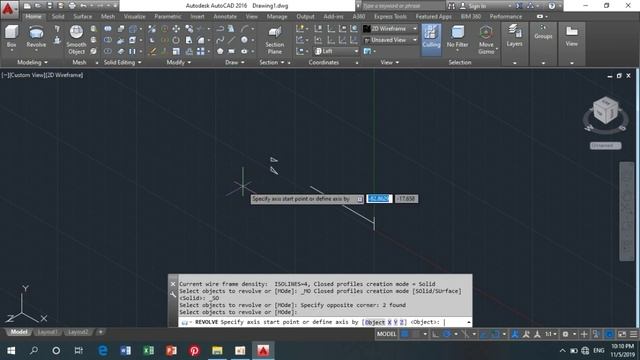Expand the Modify panel
640x360 pixels.
tap(179, 62)
